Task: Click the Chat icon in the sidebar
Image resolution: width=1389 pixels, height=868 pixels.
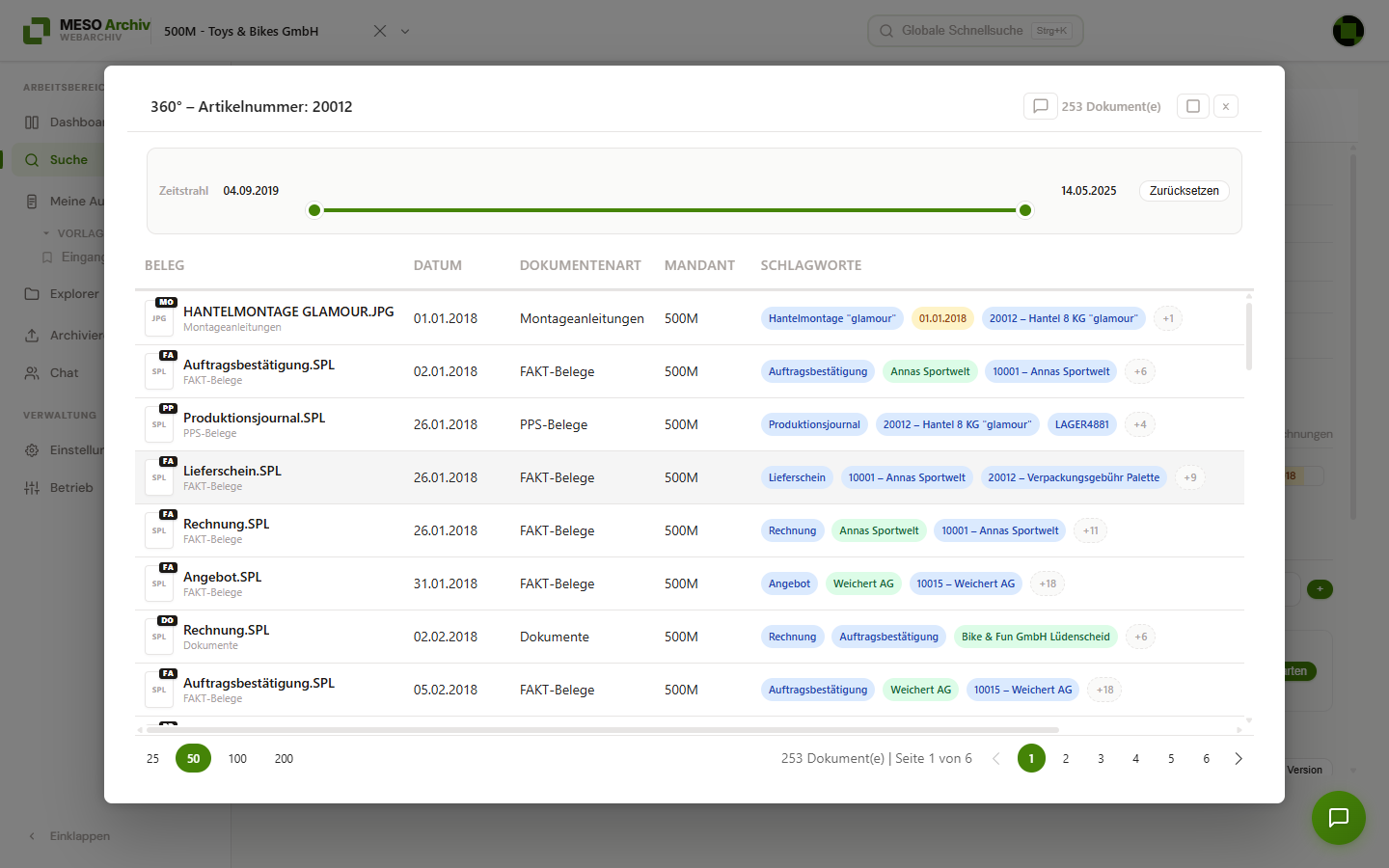Action: pos(32,373)
